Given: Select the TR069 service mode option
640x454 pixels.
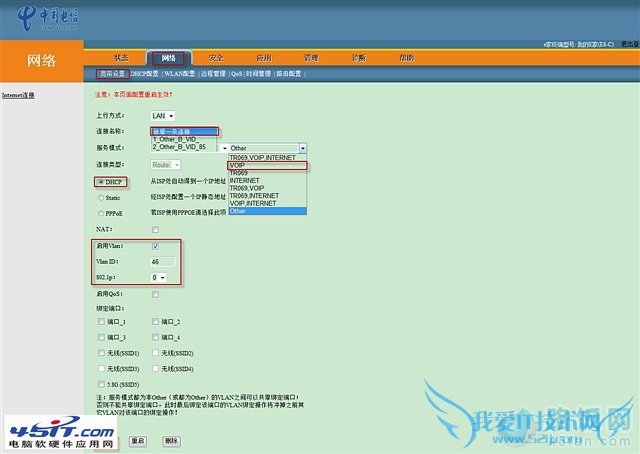Looking at the screenshot, I should click(267, 173).
